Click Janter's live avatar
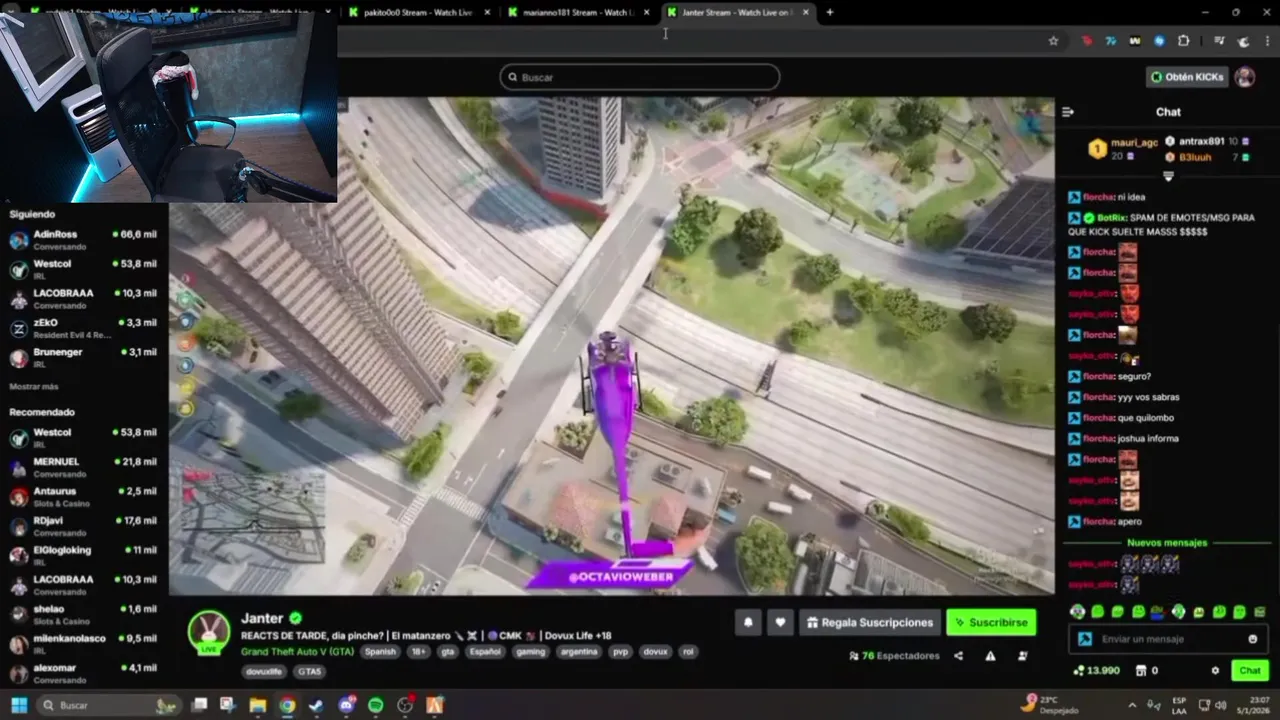Image resolution: width=1280 pixels, height=720 pixels. click(209, 631)
